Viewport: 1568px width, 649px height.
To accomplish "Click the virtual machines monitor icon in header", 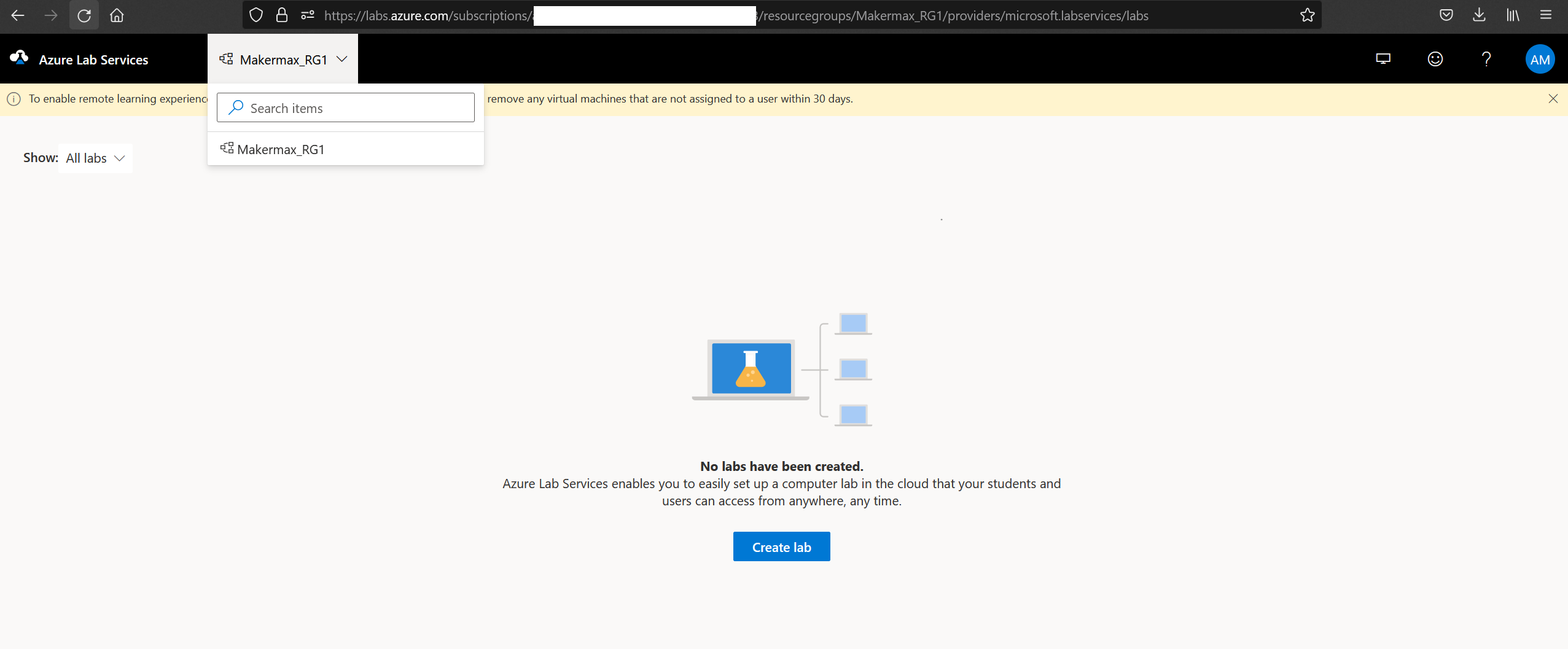I will pyautogui.click(x=1383, y=59).
